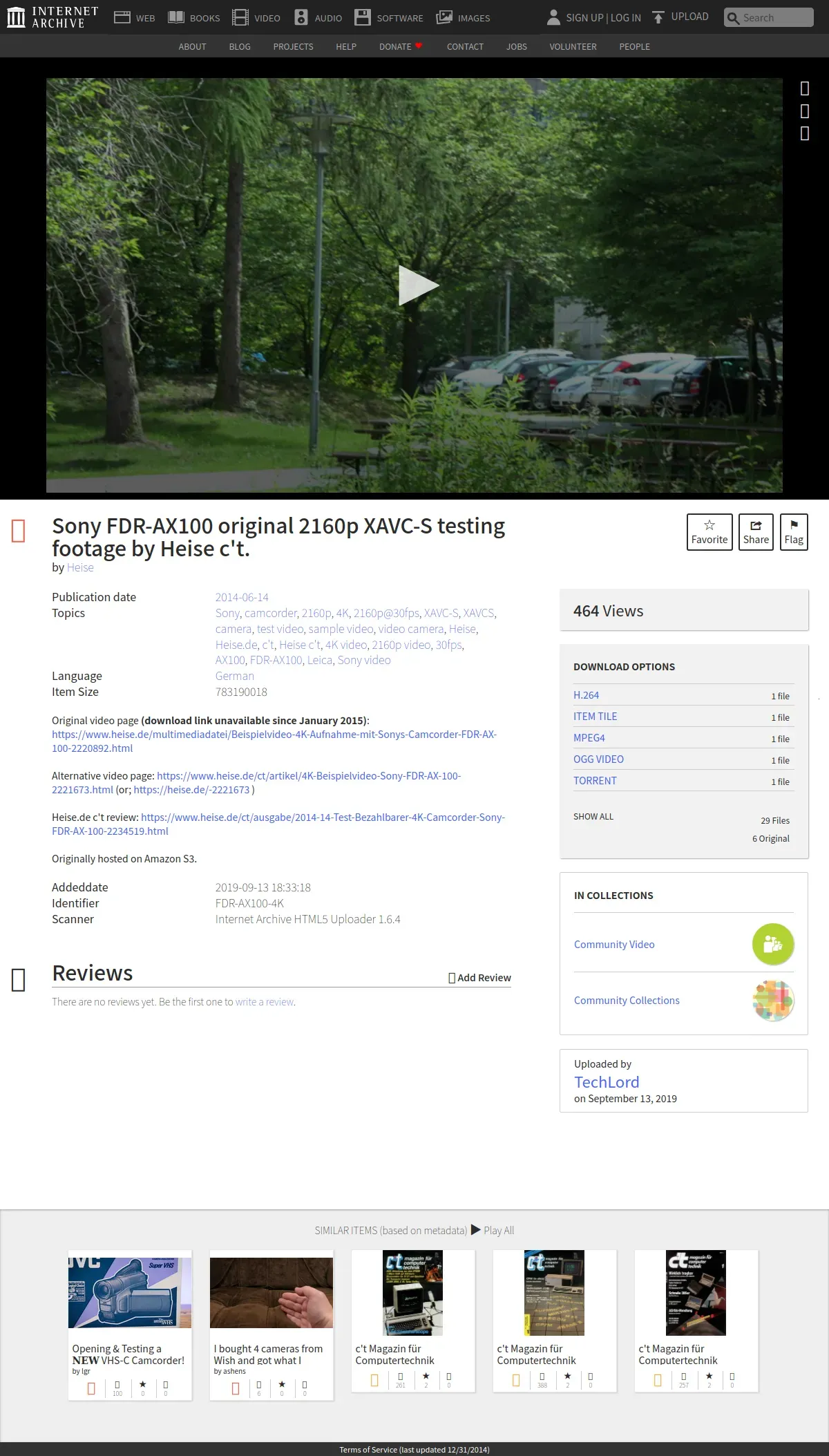Select the German language link

(x=234, y=676)
